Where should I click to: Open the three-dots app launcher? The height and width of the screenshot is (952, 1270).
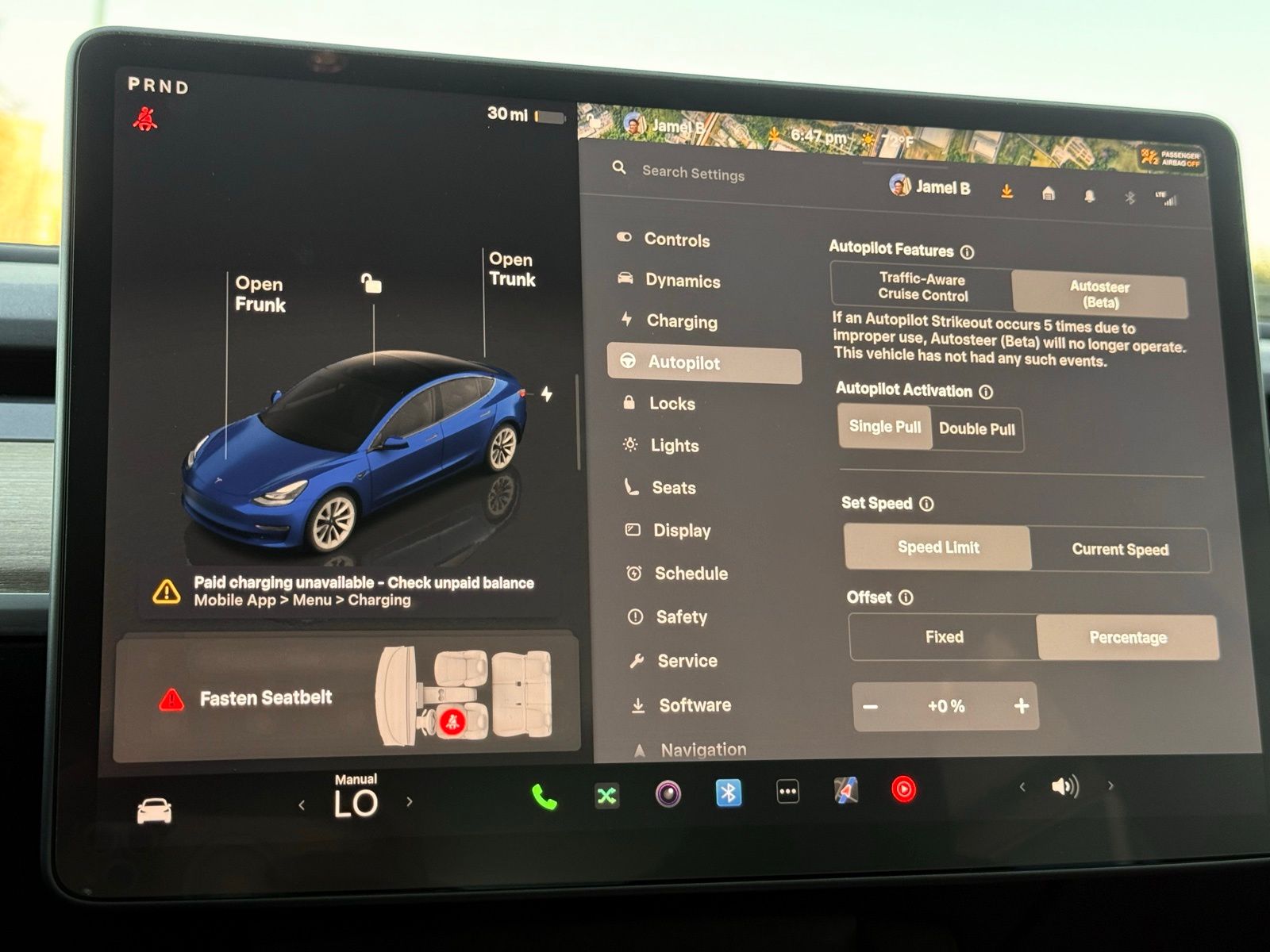pyautogui.click(x=787, y=792)
